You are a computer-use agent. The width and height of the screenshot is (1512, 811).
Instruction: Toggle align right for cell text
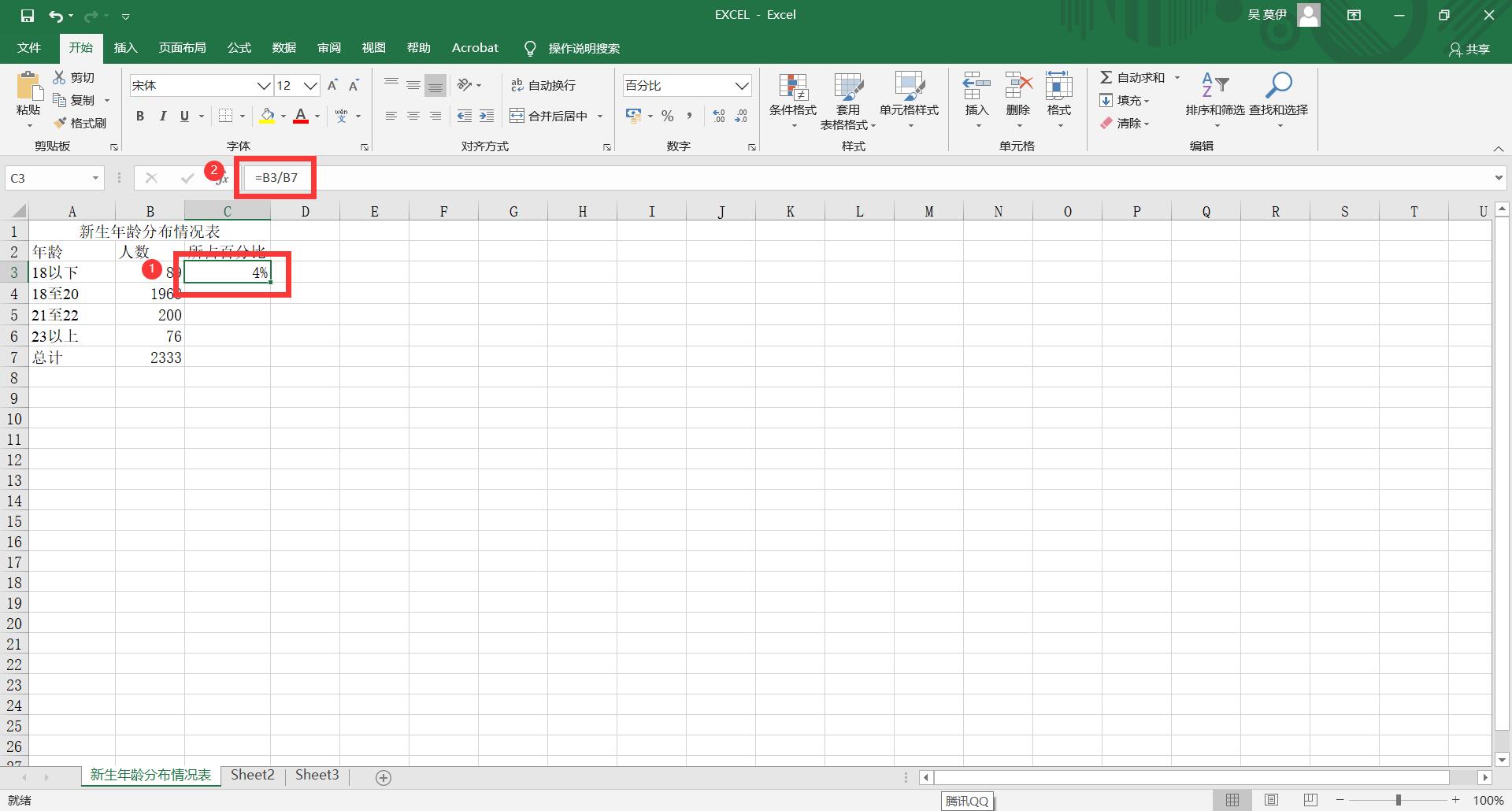point(435,116)
